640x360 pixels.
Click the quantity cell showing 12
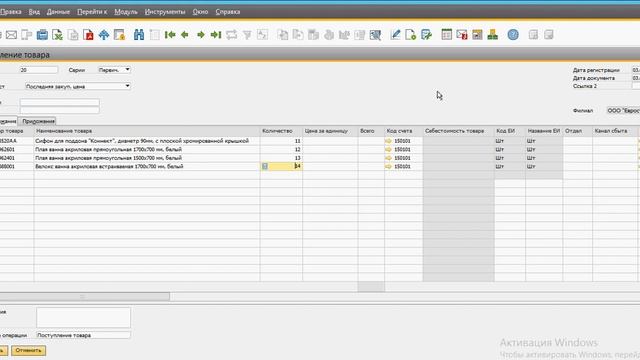(281, 149)
